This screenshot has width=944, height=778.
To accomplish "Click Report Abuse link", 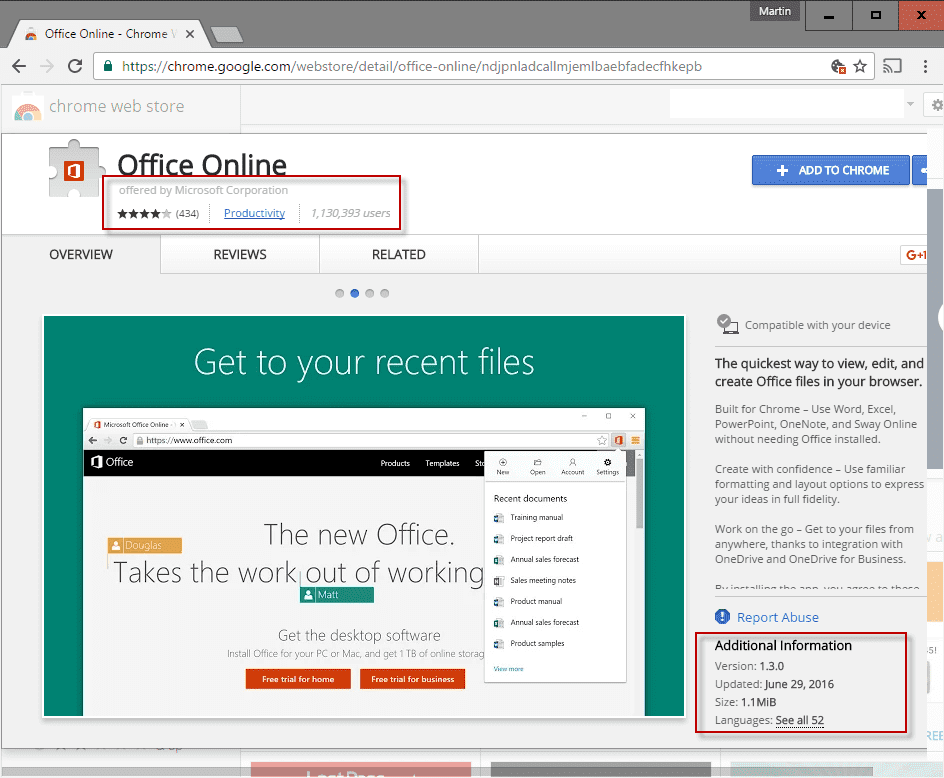I will (x=777, y=617).
